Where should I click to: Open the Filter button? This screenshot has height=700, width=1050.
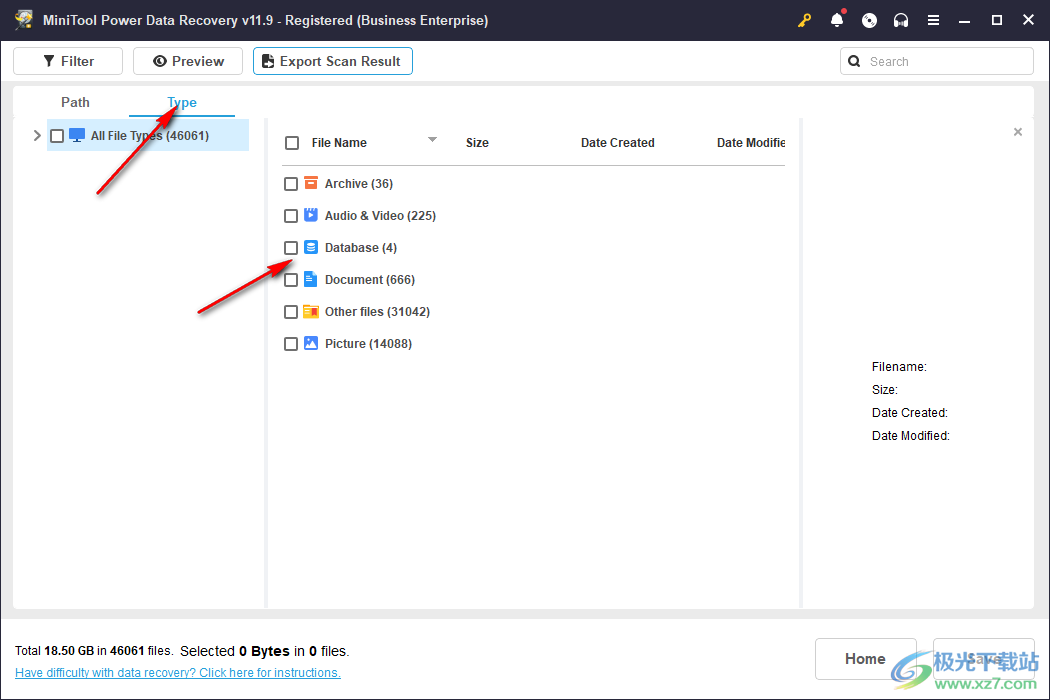tap(68, 61)
